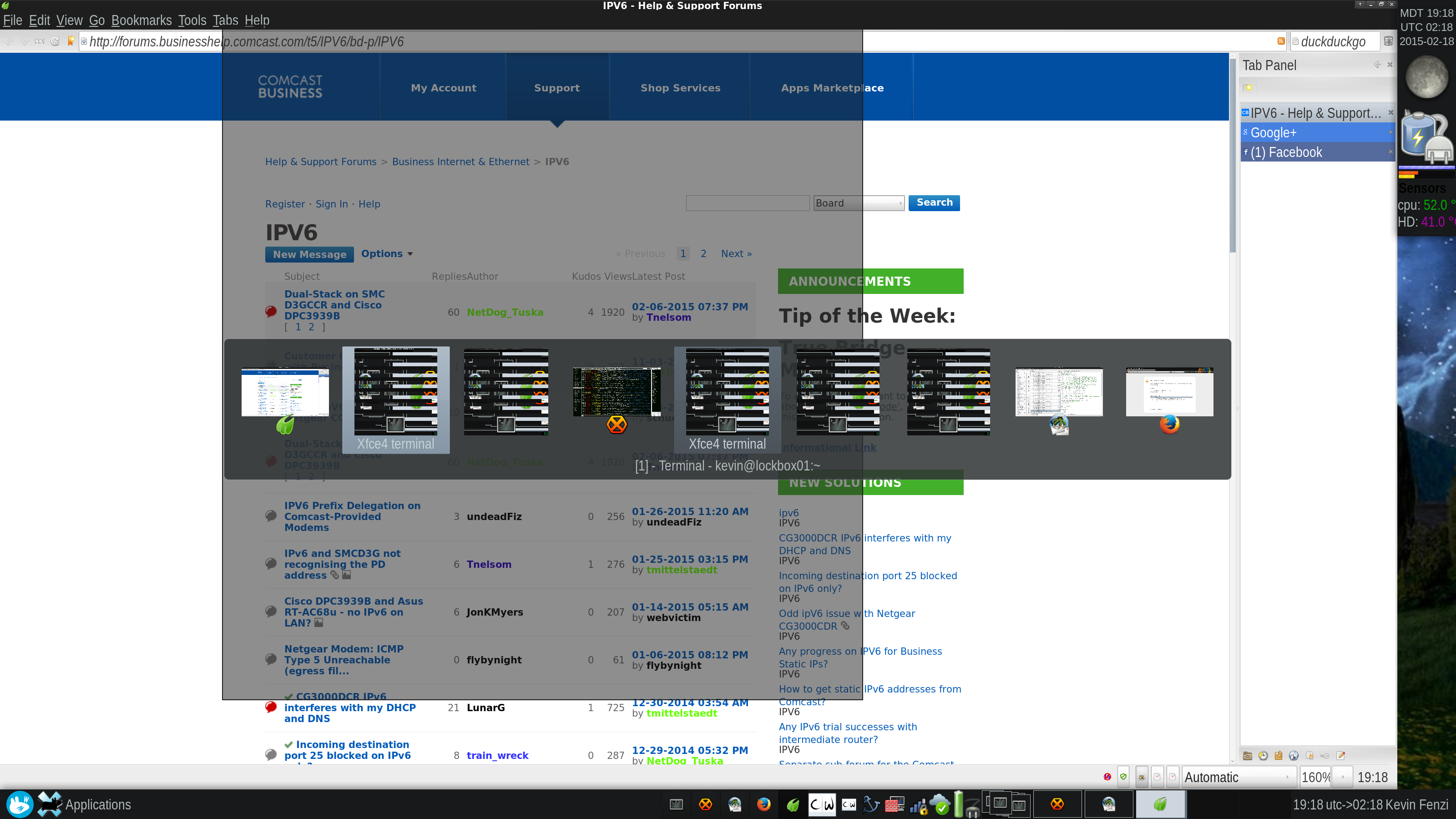Launch Firefox from the bottom panel

click(x=763, y=804)
